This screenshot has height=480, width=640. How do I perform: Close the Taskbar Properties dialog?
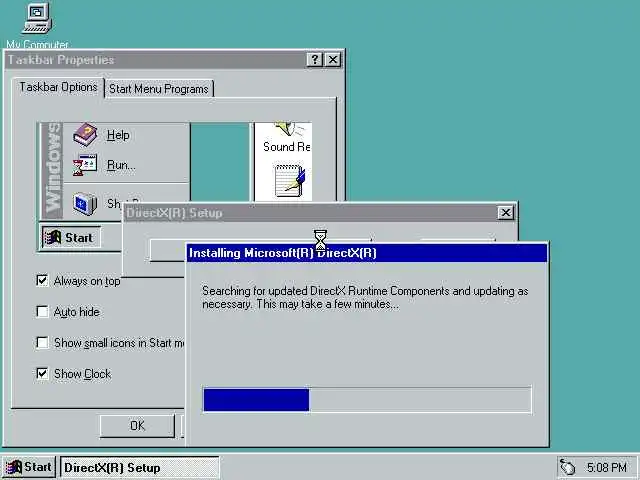333,60
